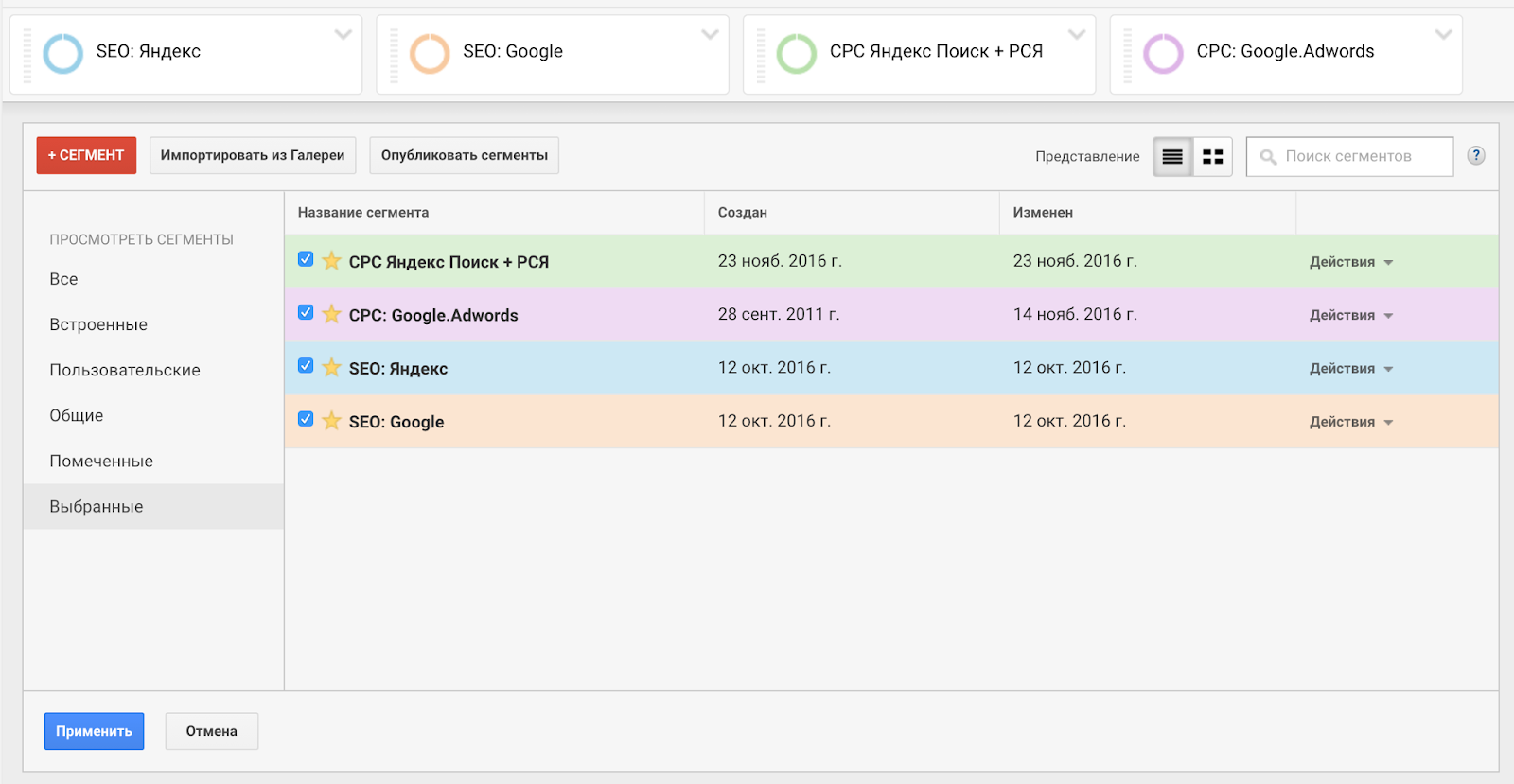
Task: Focus the Поиск сегментов search field
Action: (x=1350, y=157)
